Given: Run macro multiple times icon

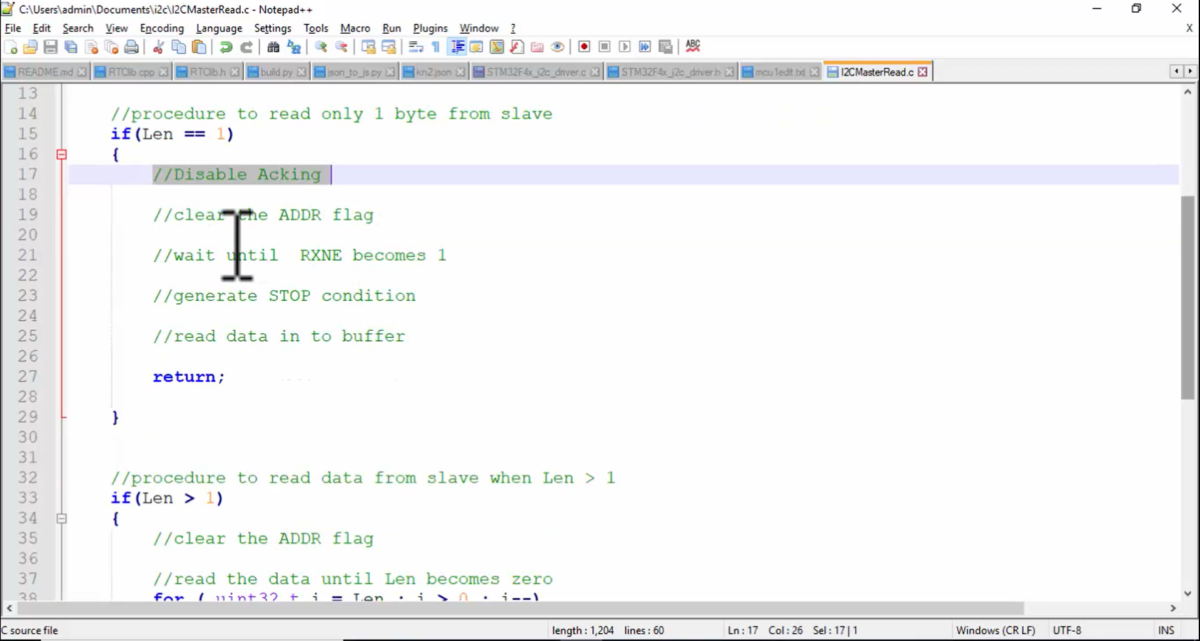Looking at the screenshot, I should 645,47.
